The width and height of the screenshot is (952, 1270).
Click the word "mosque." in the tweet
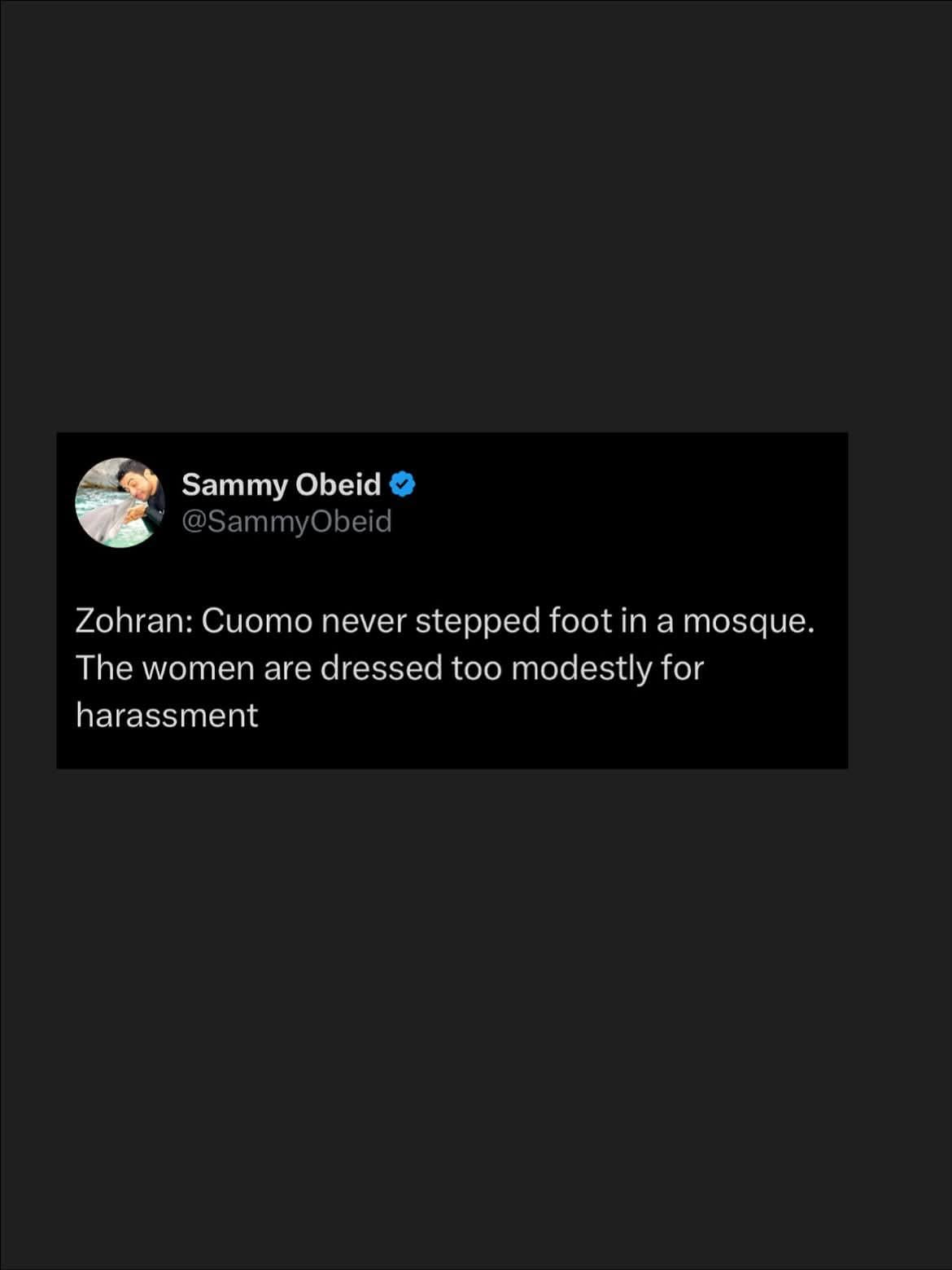748,621
